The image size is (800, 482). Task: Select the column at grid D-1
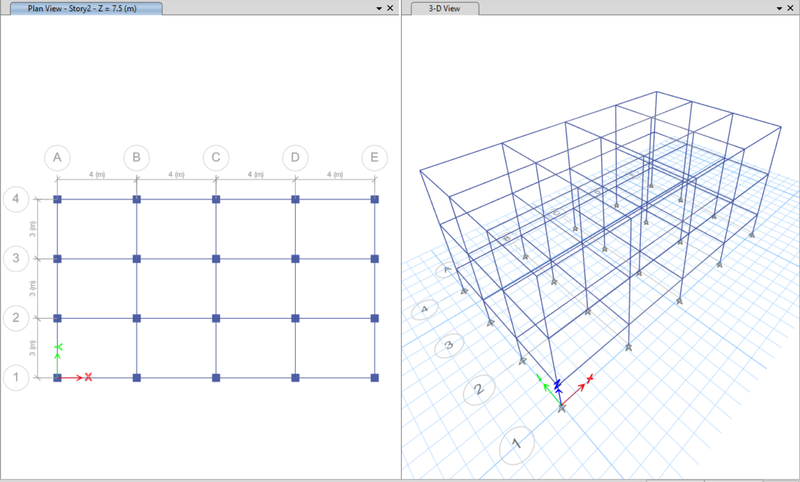pyautogui.click(x=295, y=378)
